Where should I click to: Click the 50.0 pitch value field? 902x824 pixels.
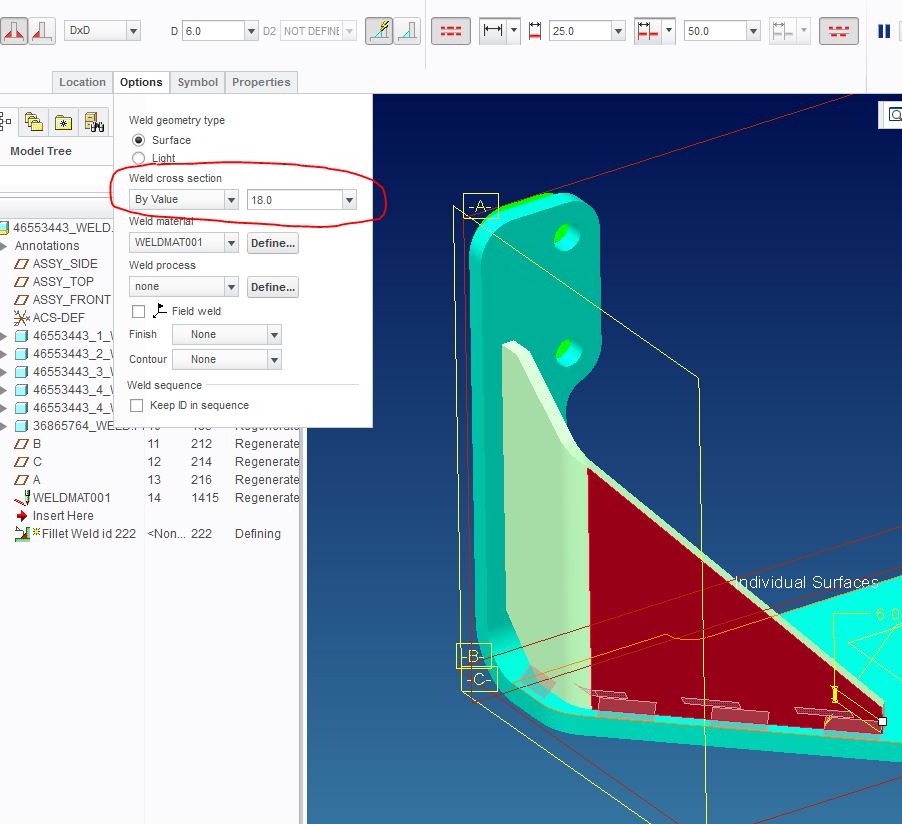pos(715,30)
